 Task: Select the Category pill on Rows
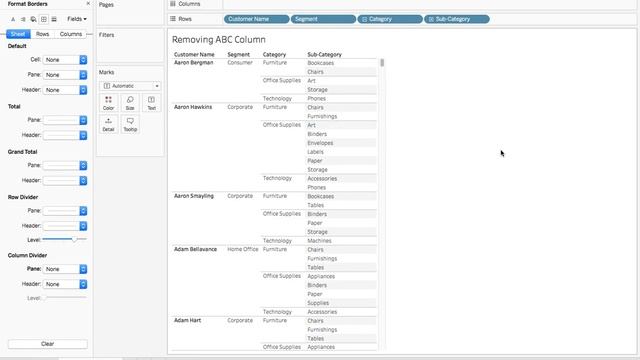(390, 19)
